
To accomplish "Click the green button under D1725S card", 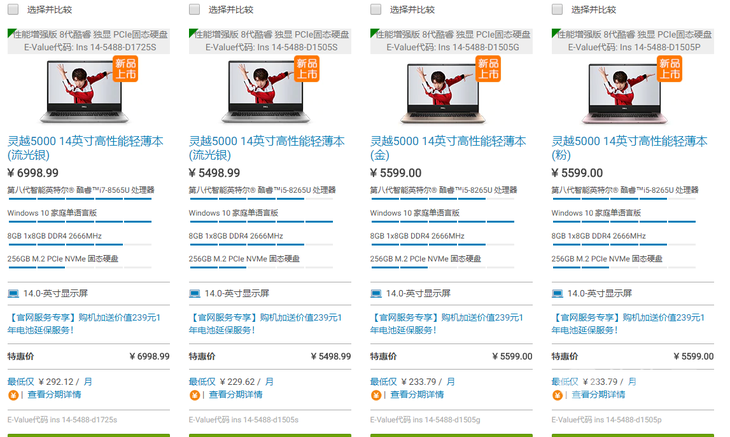I will [x=88, y=435].
